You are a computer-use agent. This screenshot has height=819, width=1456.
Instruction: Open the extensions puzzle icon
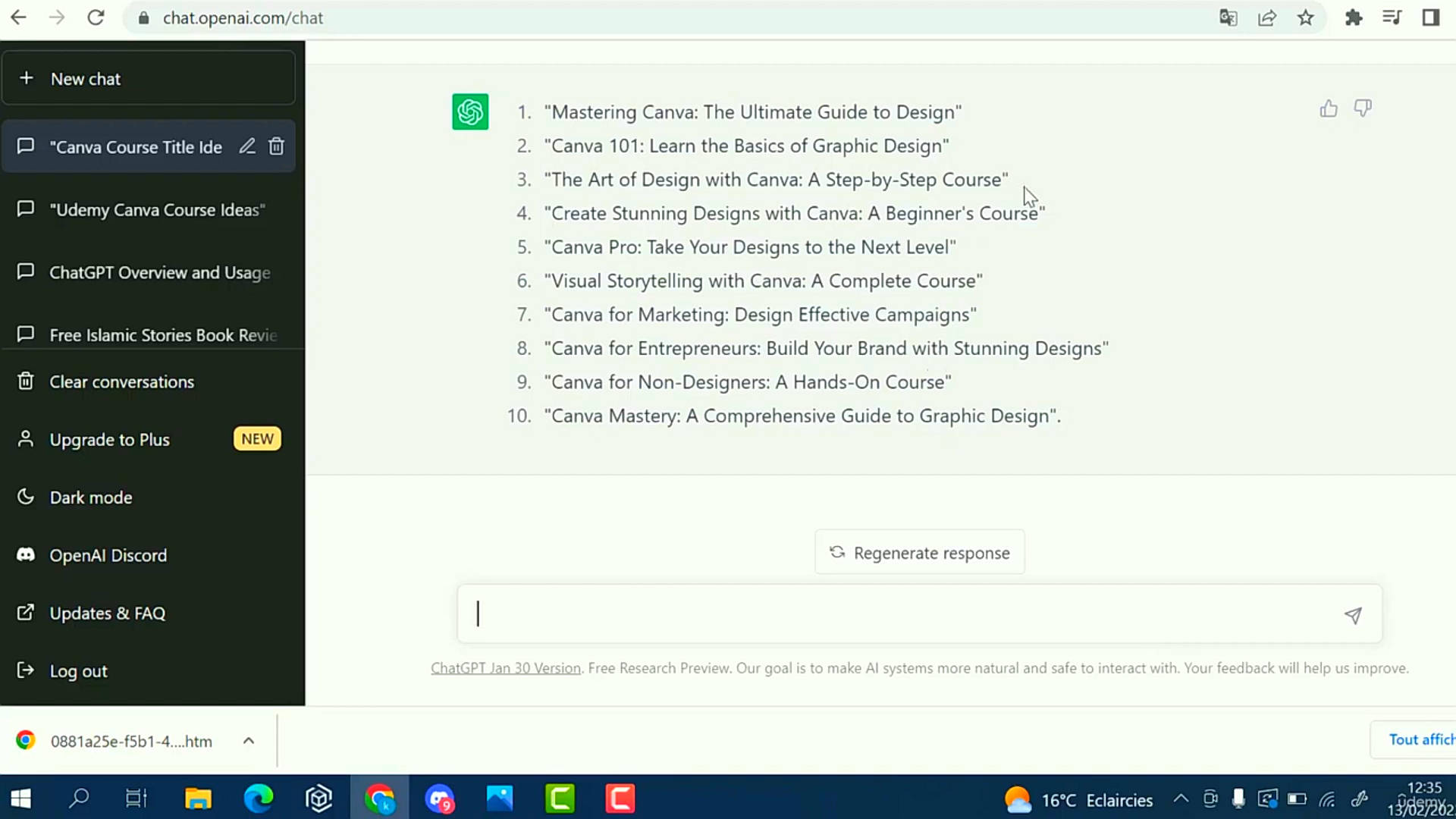1354,17
